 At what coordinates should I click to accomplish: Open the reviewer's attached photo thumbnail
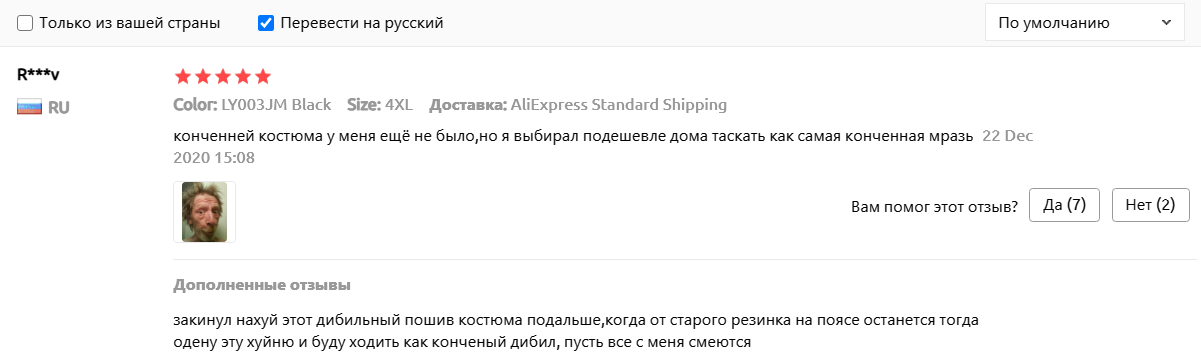coord(204,212)
